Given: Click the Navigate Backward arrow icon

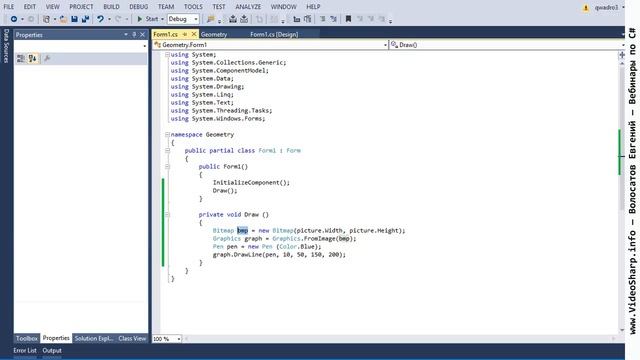Looking at the screenshot, I should click(x=14, y=19).
